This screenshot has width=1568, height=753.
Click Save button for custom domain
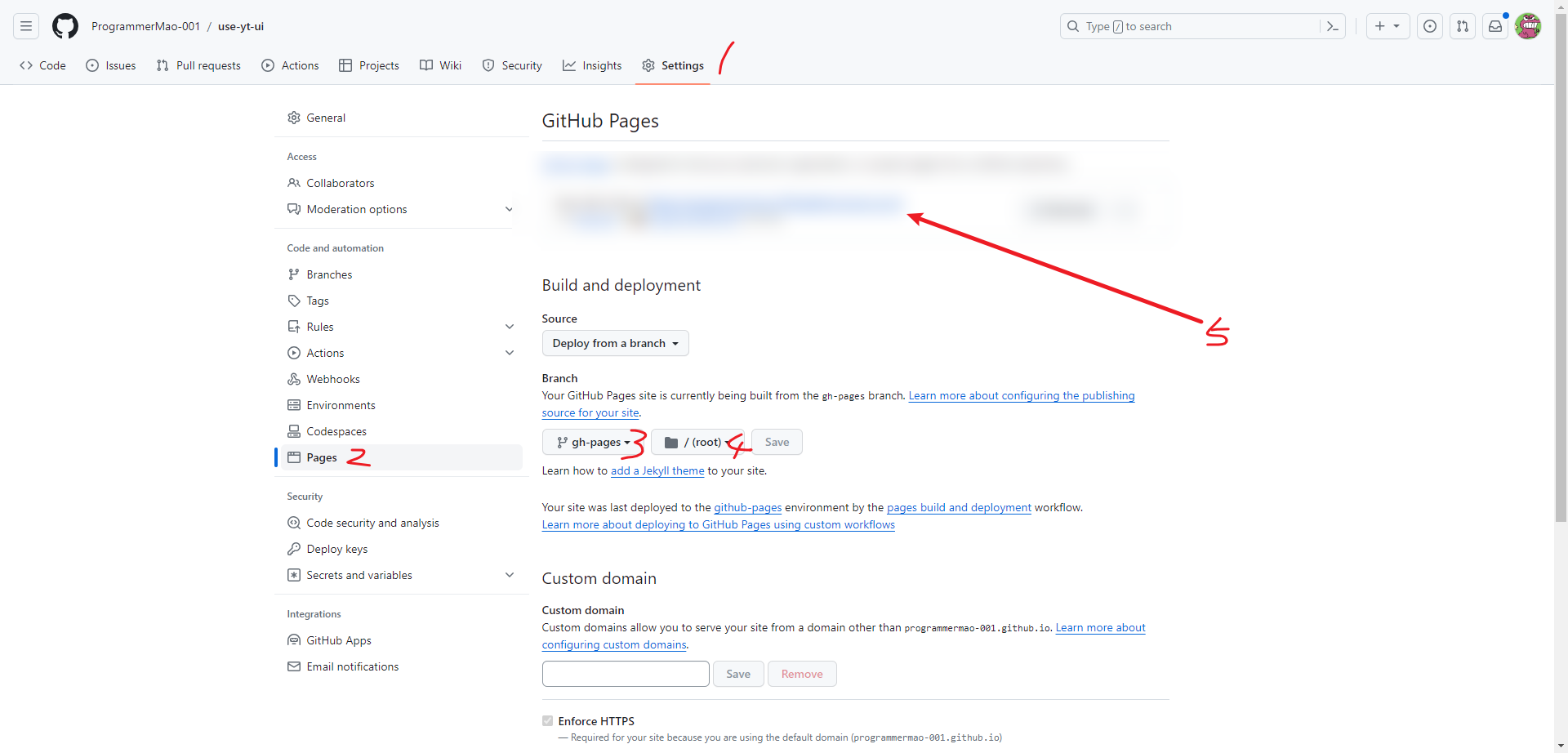738,674
